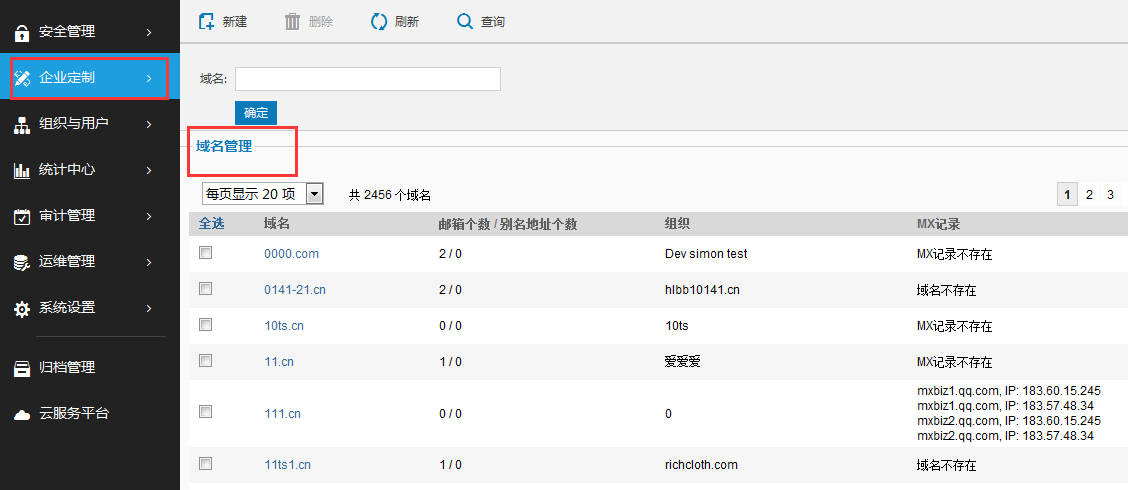Open the 每页显示 20 项 dropdown

pyautogui.click(x=314, y=194)
